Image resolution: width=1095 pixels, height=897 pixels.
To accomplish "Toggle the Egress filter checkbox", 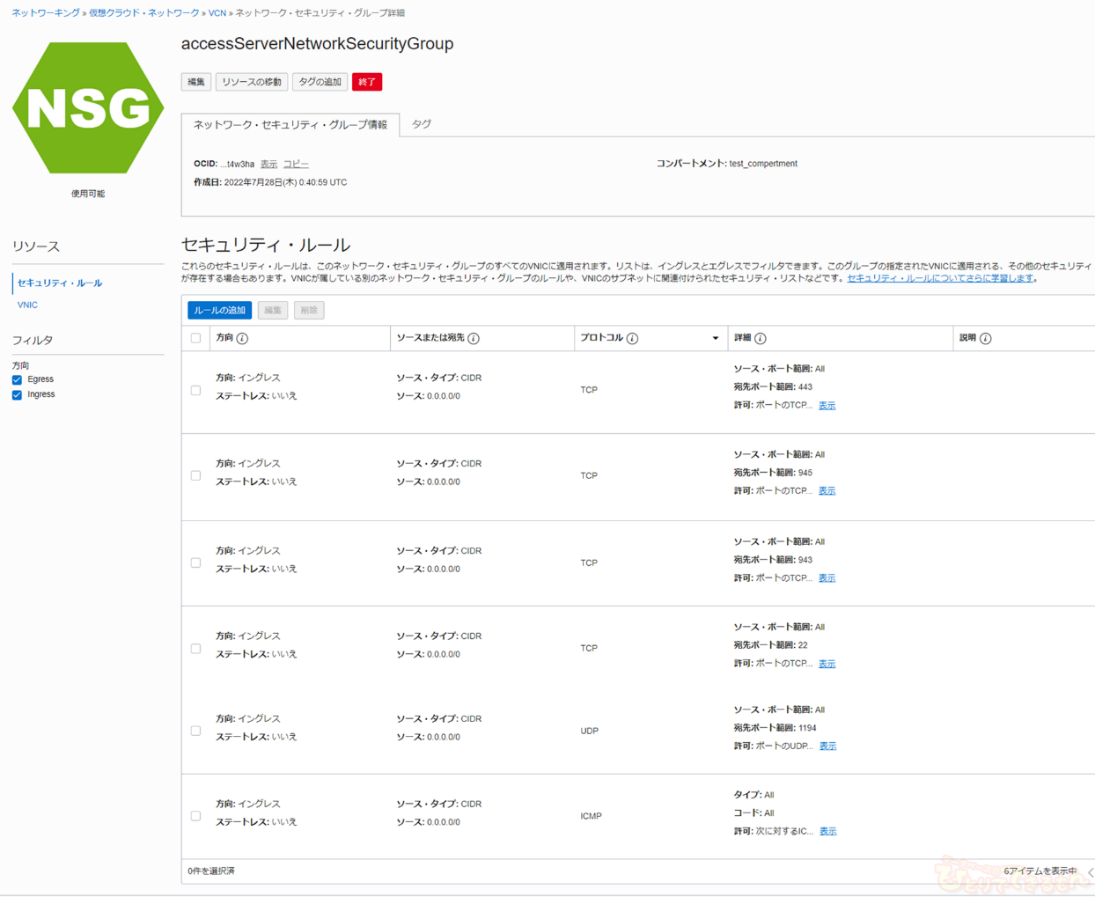I will [17, 380].
